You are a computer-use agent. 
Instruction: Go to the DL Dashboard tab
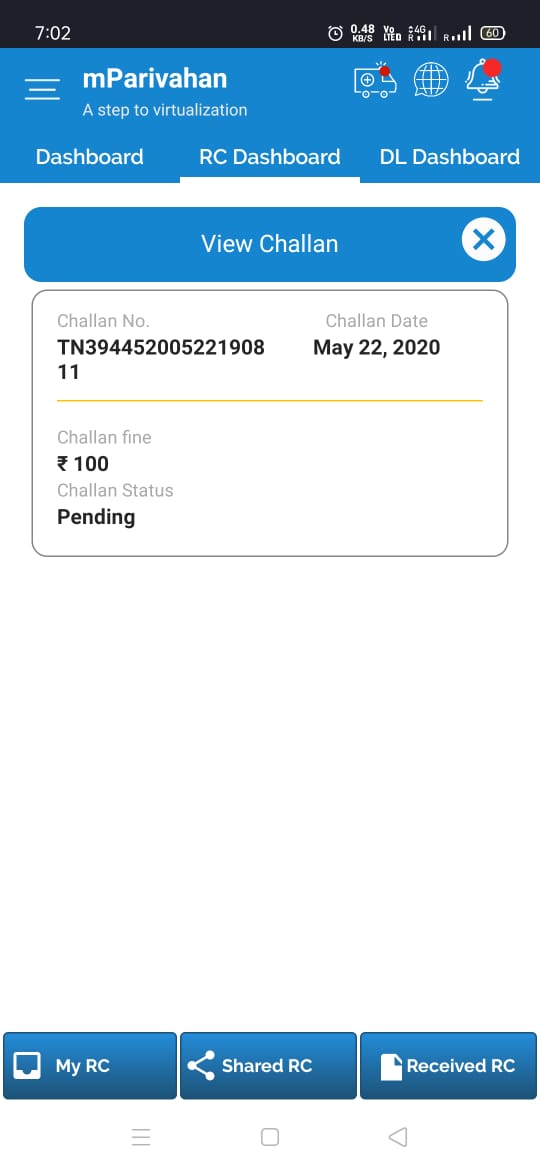tap(450, 157)
